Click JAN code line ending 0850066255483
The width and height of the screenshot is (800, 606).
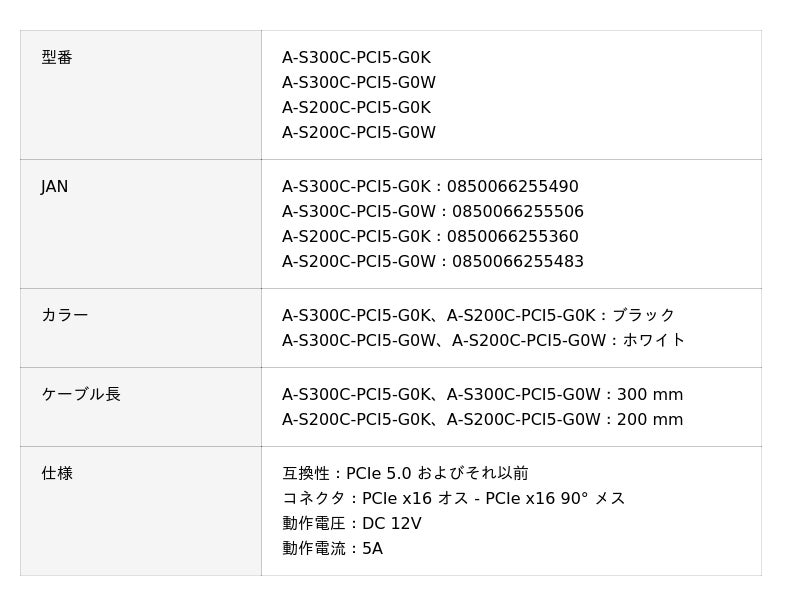(433, 262)
